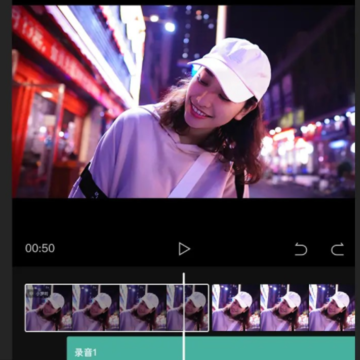
Task: Click the white playhead line
Action: 183,316
